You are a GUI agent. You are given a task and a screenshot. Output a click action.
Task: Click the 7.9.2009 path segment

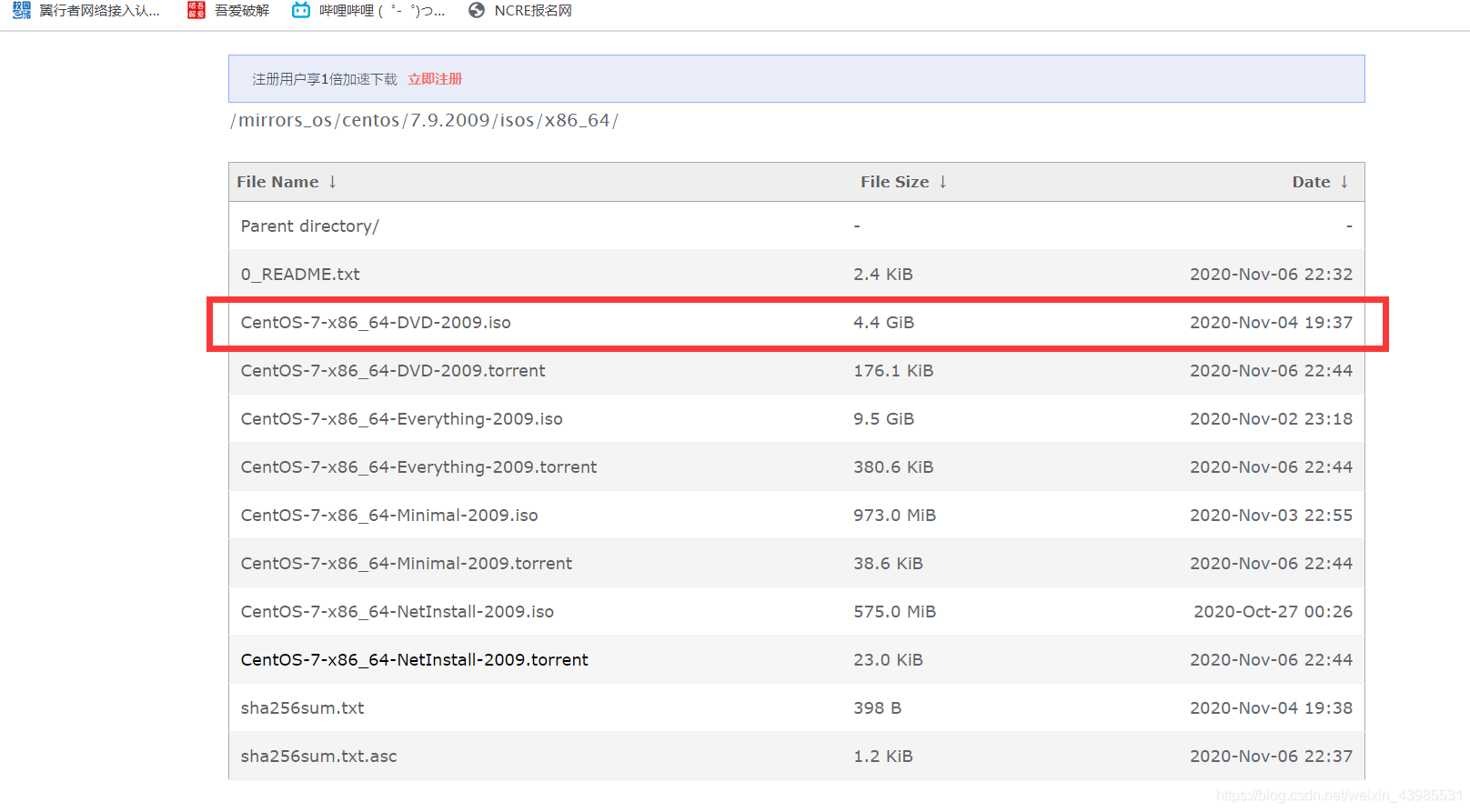pyautogui.click(x=449, y=120)
